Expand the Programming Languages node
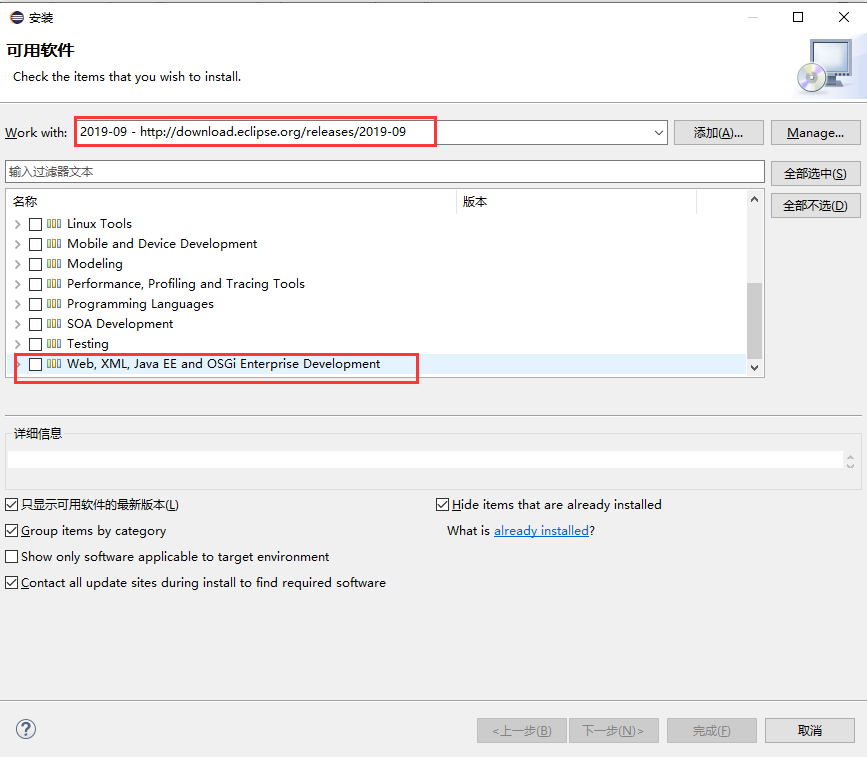 coord(18,304)
